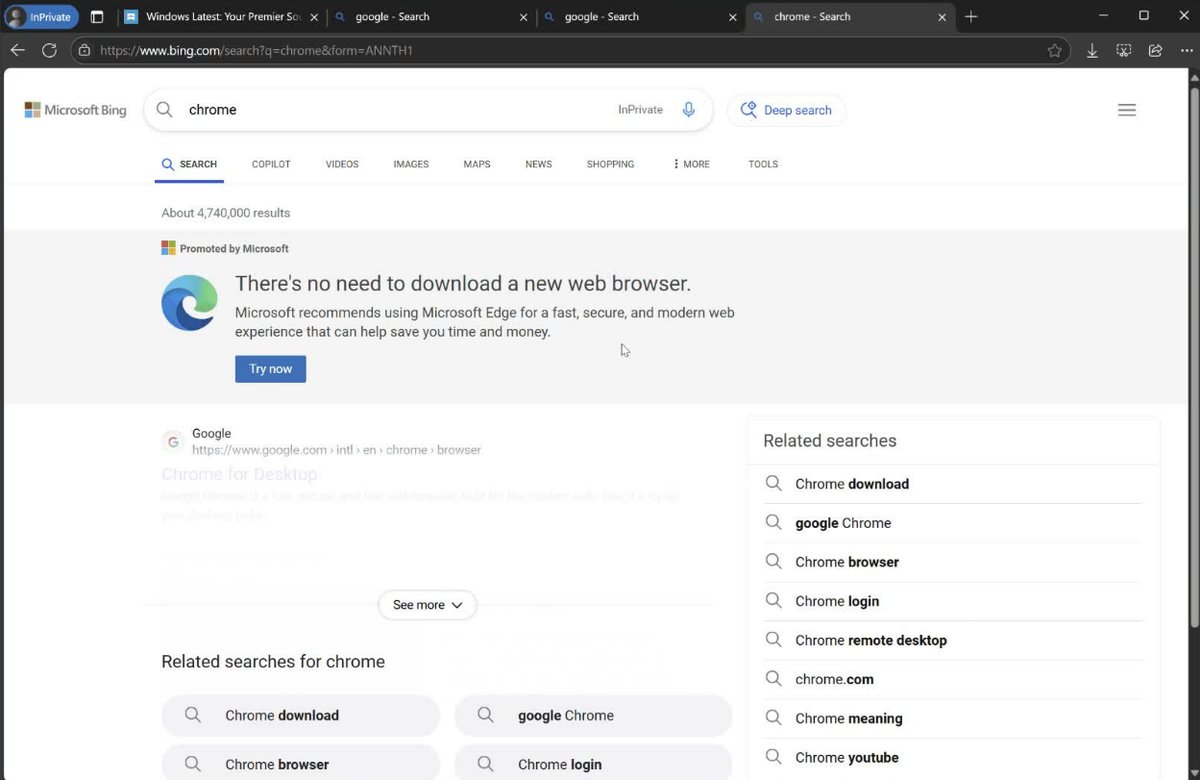Click the Try now button

coord(270,369)
